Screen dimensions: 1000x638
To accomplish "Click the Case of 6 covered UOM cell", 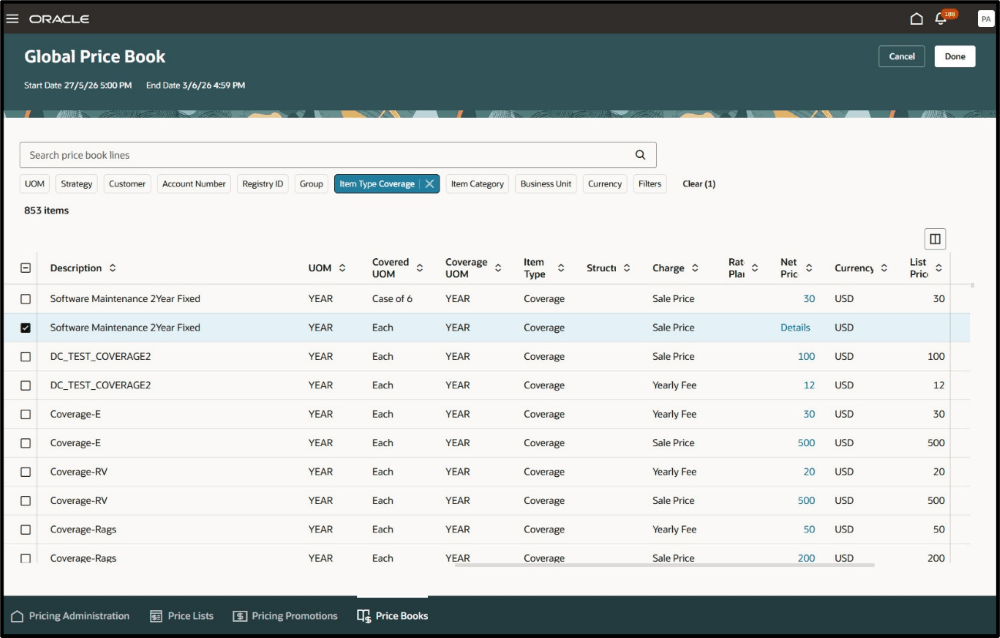I will (392, 299).
